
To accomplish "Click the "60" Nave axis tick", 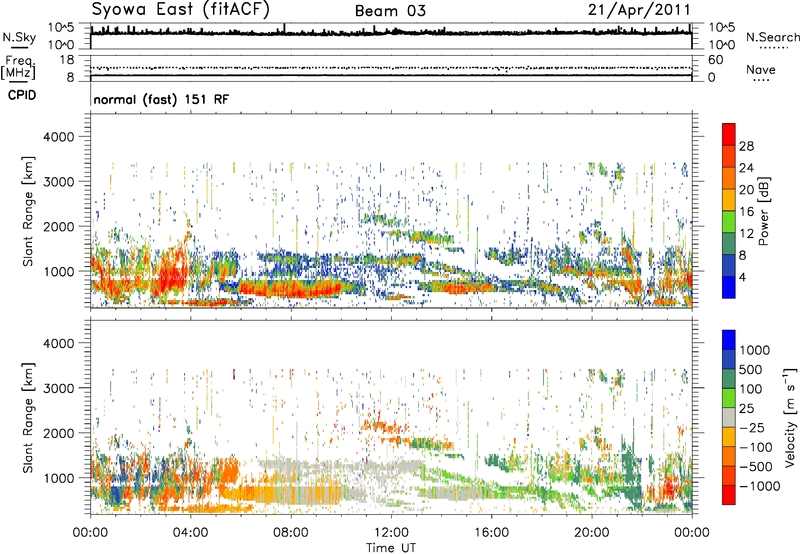I will click(715, 60).
